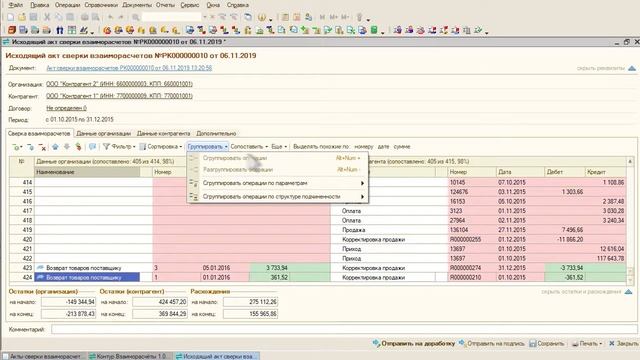Click the Undo arrow icon
Screen dimensions: 640x360
(x=110, y=17)
